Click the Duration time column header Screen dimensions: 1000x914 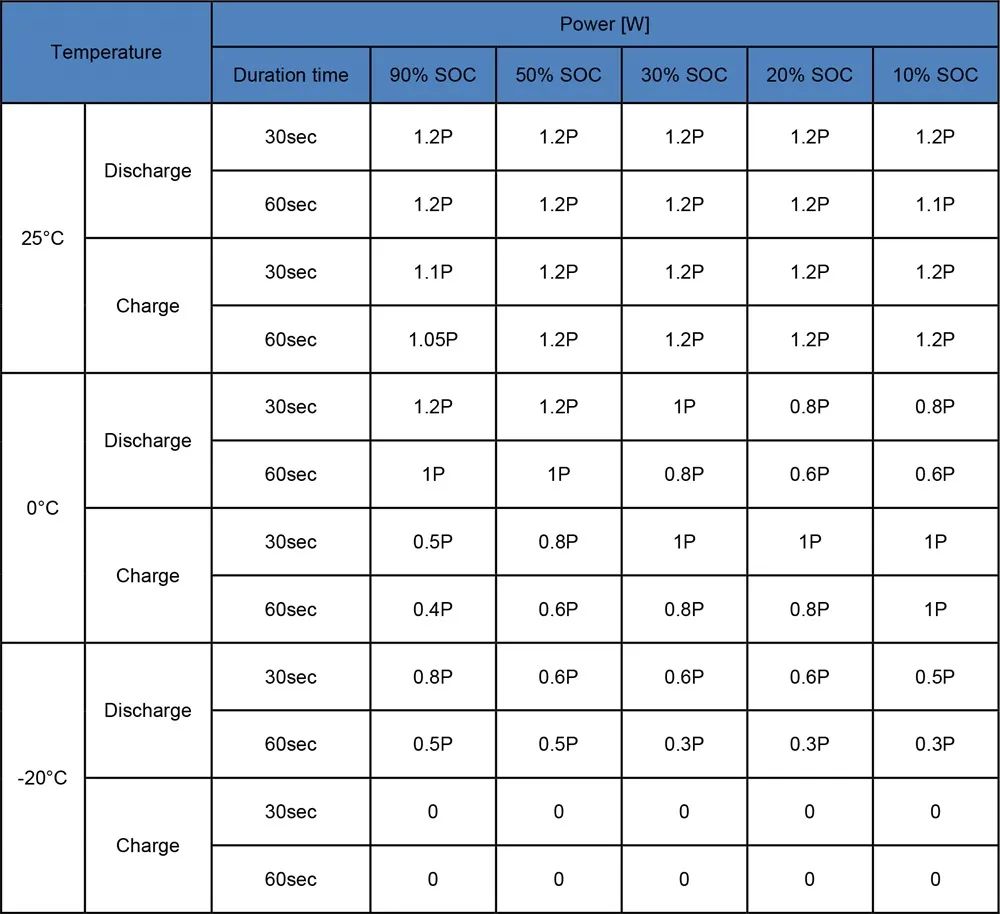[x=290, y=75]
